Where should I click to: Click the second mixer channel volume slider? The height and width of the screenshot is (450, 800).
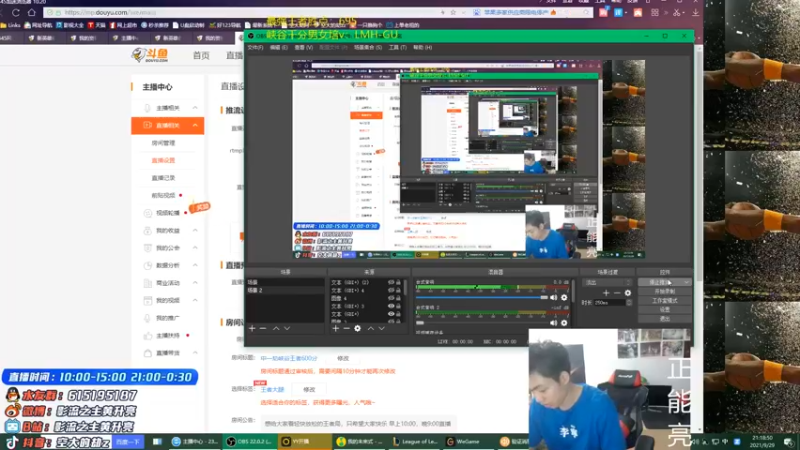(x=482, y=322)
